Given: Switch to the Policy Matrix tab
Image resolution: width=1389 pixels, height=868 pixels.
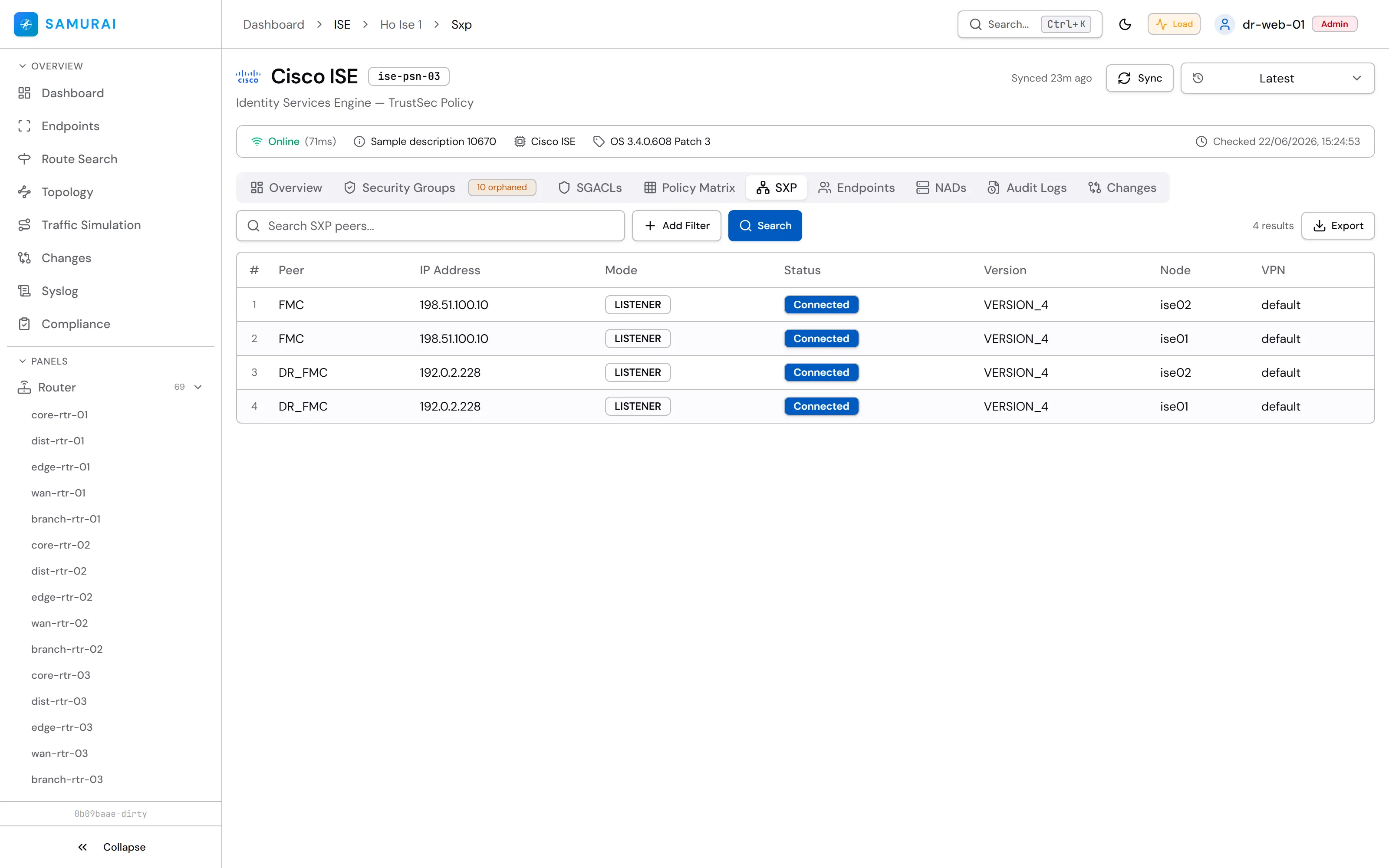Looking at the screenshot, I should point(689,188).
